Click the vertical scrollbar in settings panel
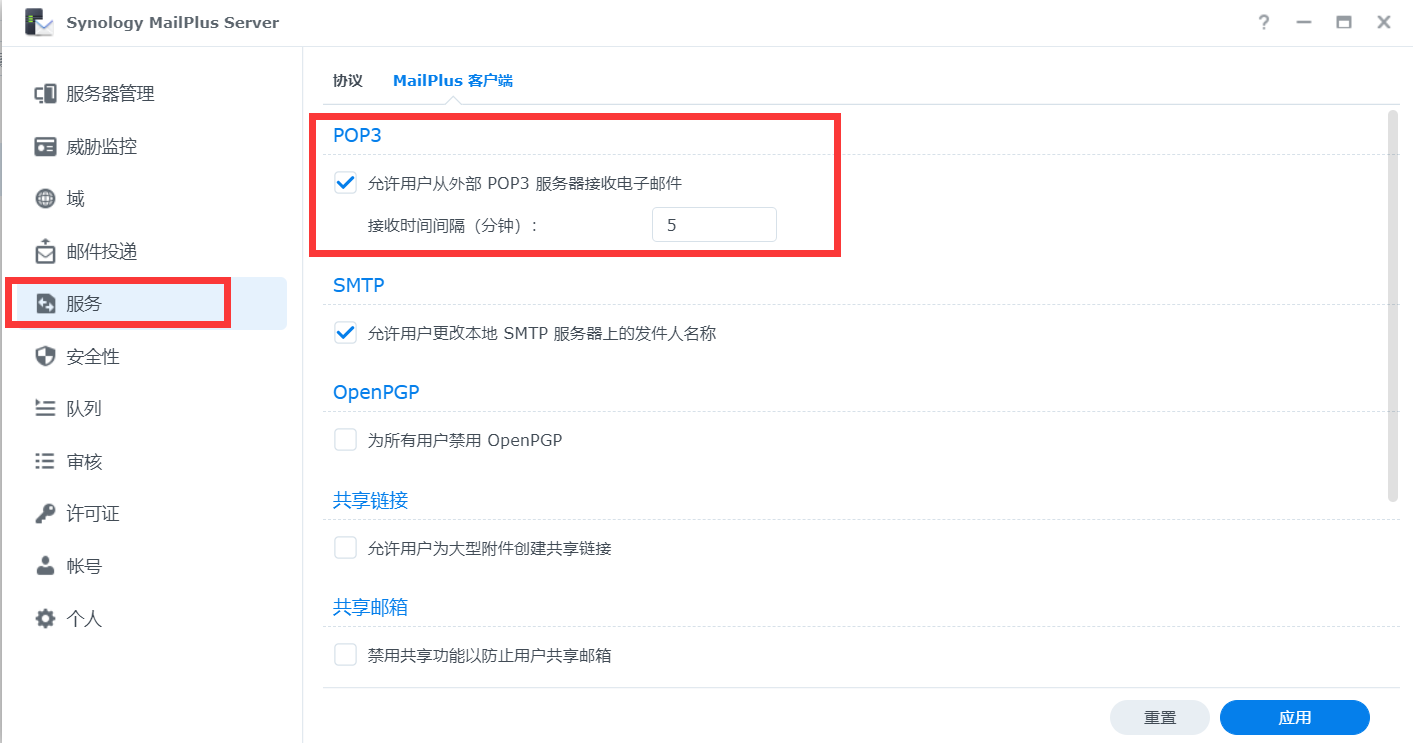The height and width of the screenshot is (743, 1413). [x=1393, y=306]
